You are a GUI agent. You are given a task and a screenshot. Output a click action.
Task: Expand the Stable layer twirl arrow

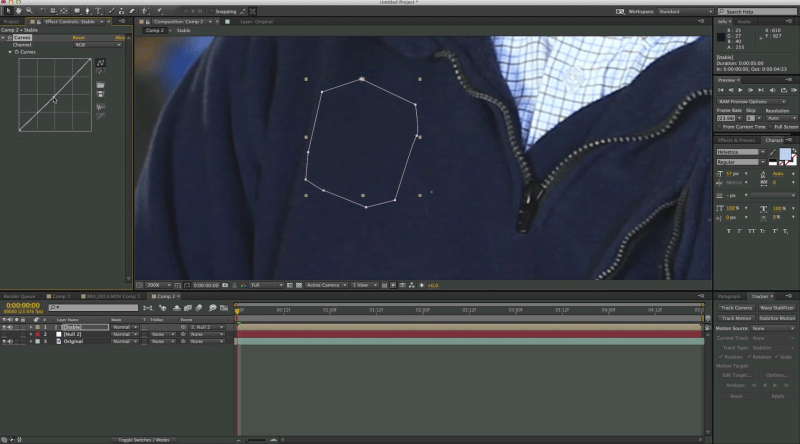point(31,327)
